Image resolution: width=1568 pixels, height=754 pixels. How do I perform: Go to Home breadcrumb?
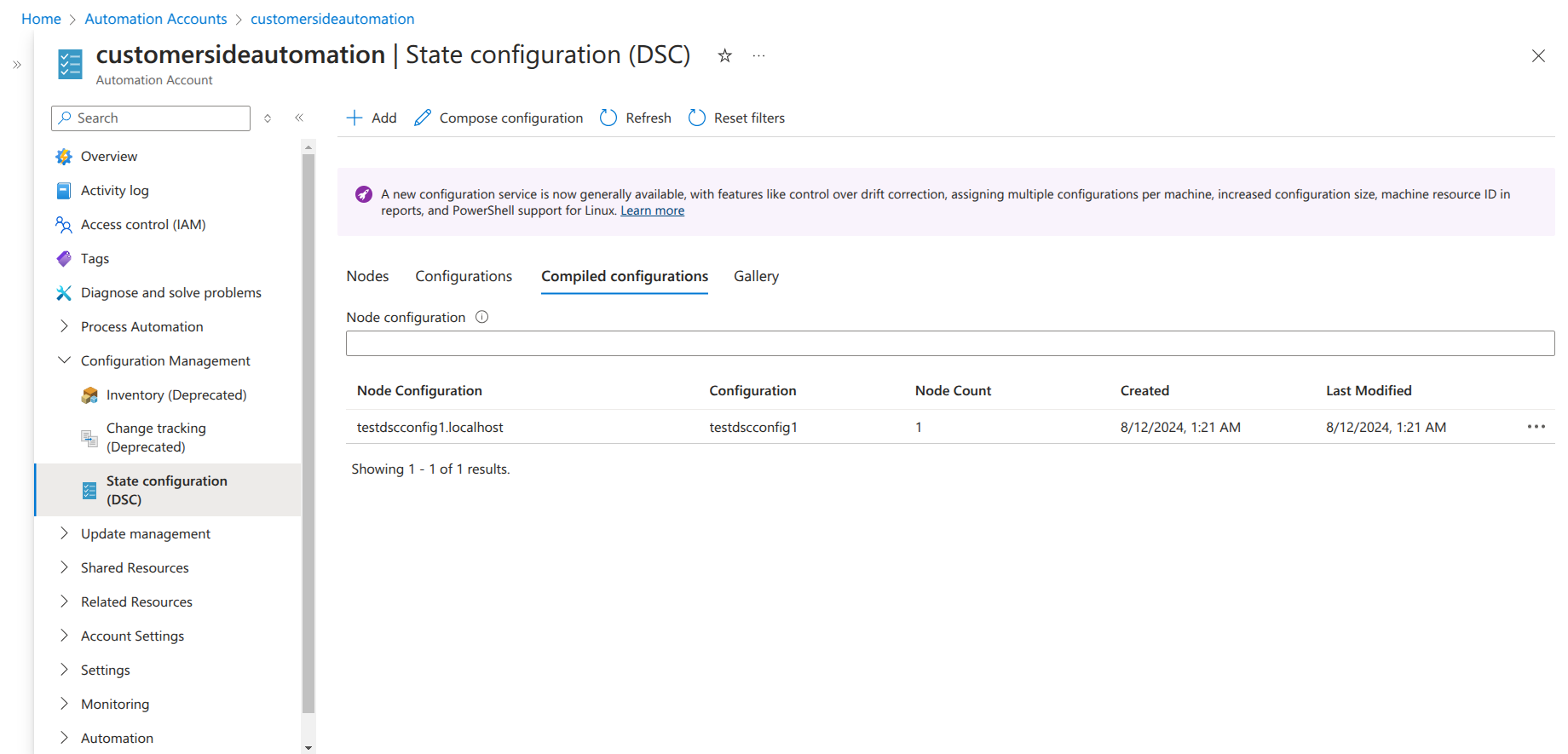(41, 19)
